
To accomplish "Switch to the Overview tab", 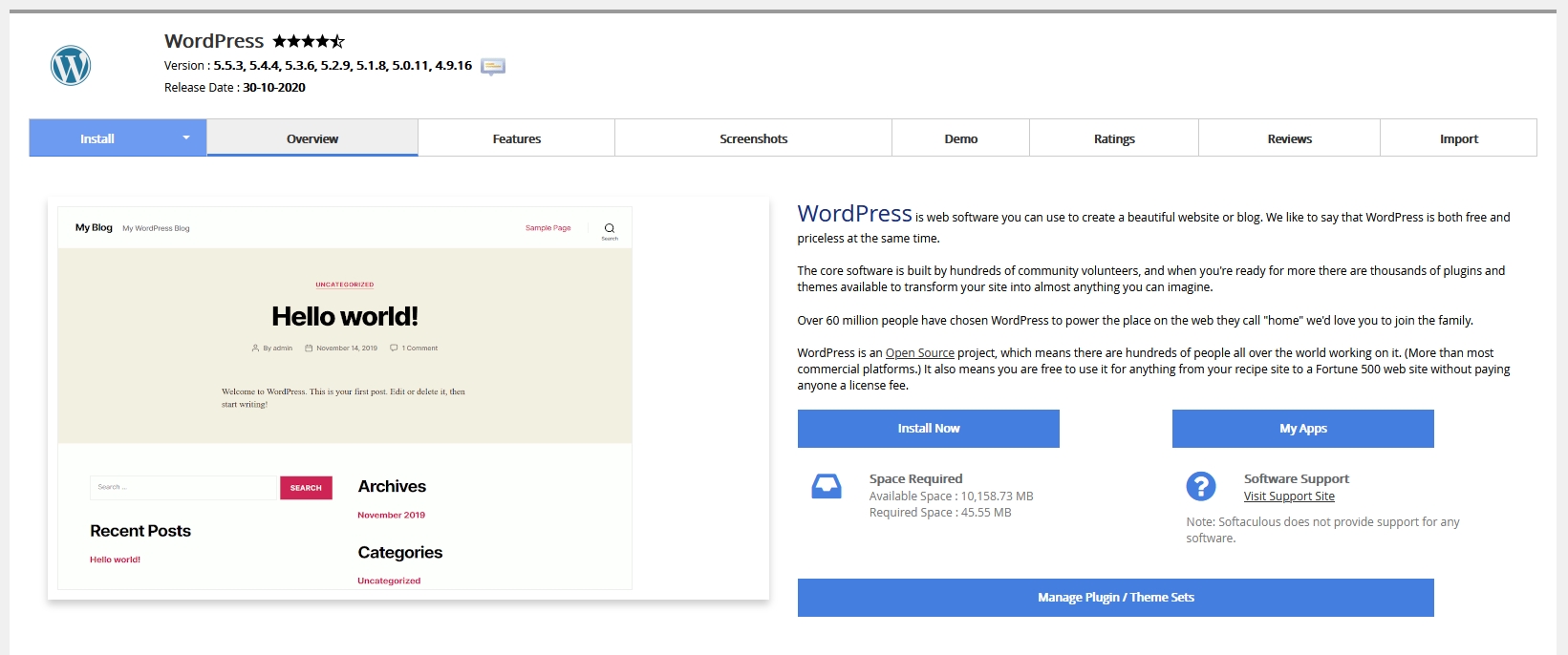I will pyautogui.click(x=312, y=138).
